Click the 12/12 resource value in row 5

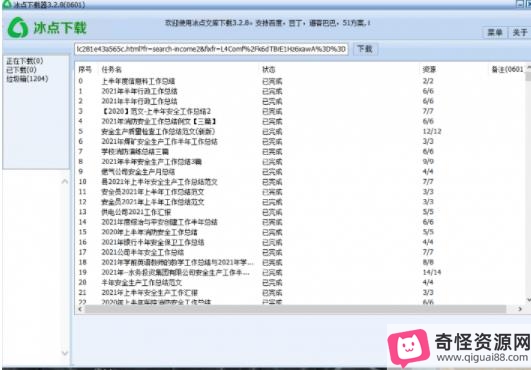(x=432, y=131)
